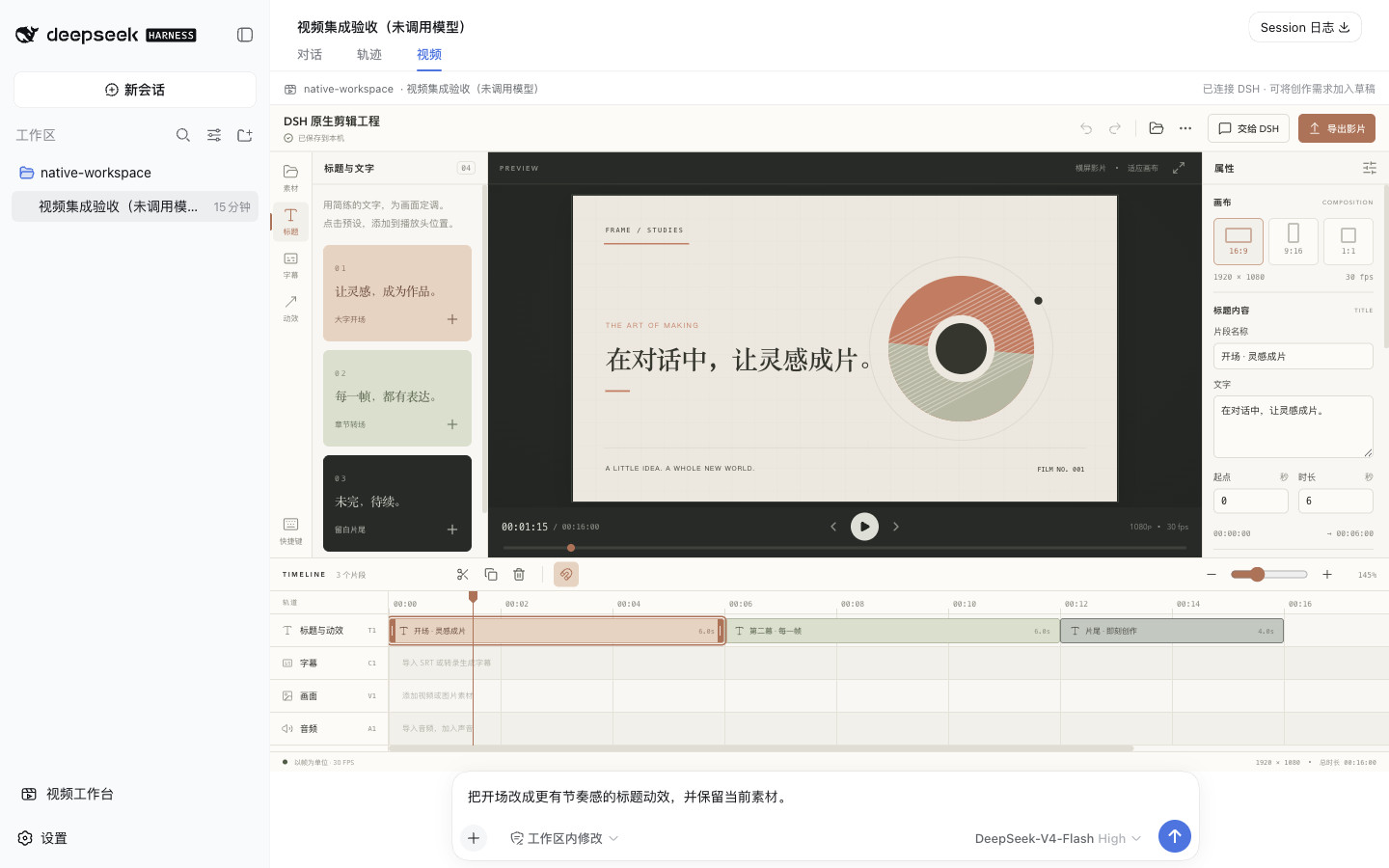Open 工作区内修改 mode dropdown
This screenshot has height=868, width=1389.
coord(564,838)
